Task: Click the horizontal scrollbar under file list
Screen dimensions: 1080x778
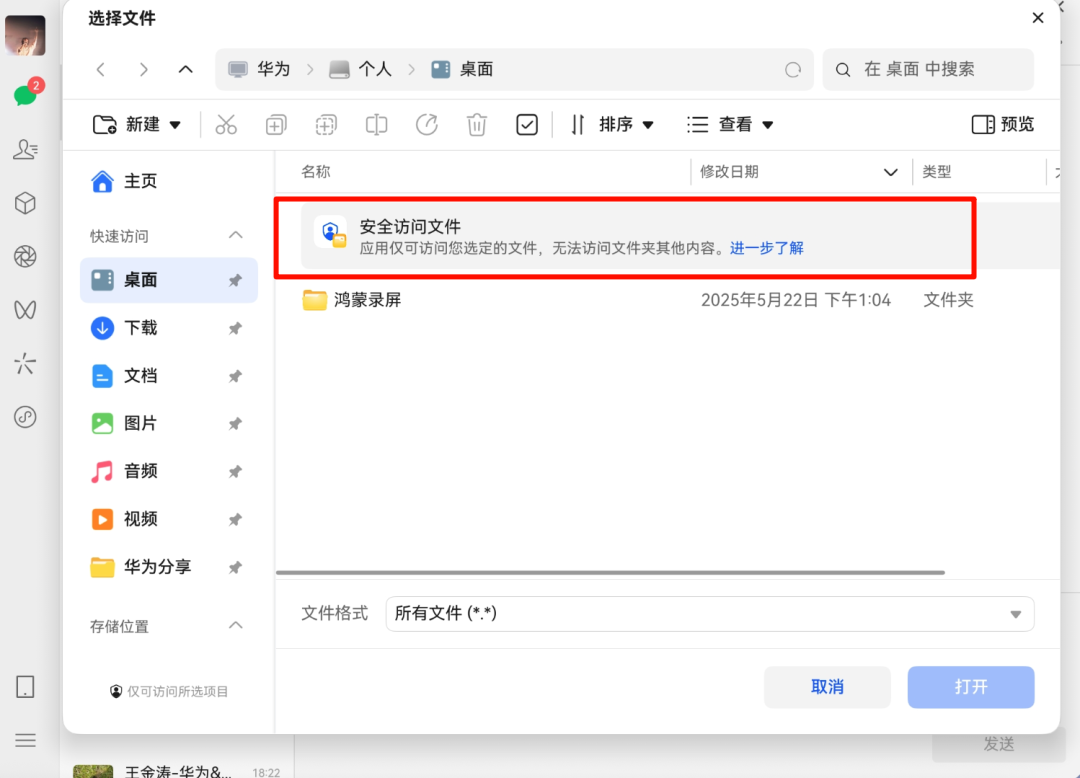Action: [x=610, y=573]
